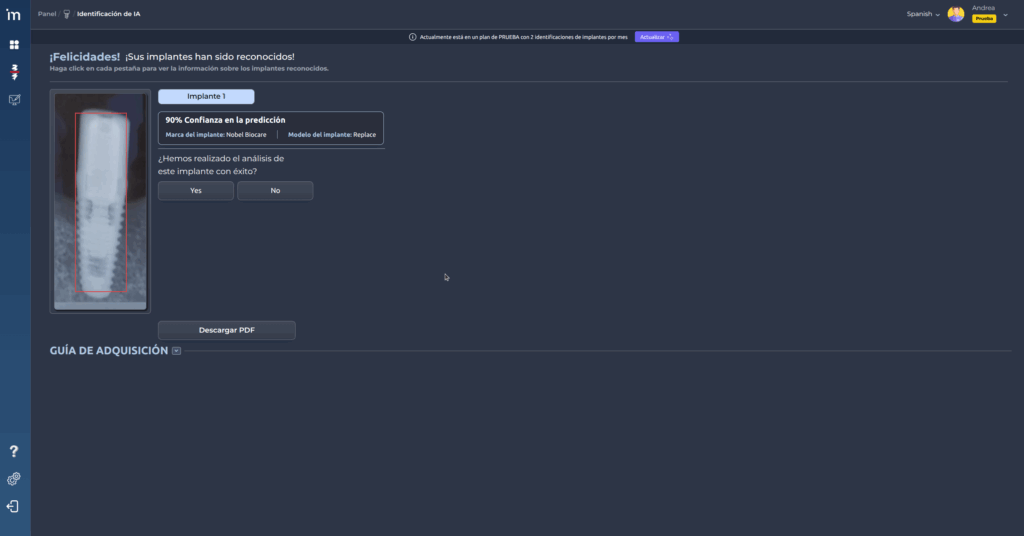Screen dimensions: 1024x536
Task: Click the Actualizar upgrade button
Action: pyautogui.click(x=656, y=37)
